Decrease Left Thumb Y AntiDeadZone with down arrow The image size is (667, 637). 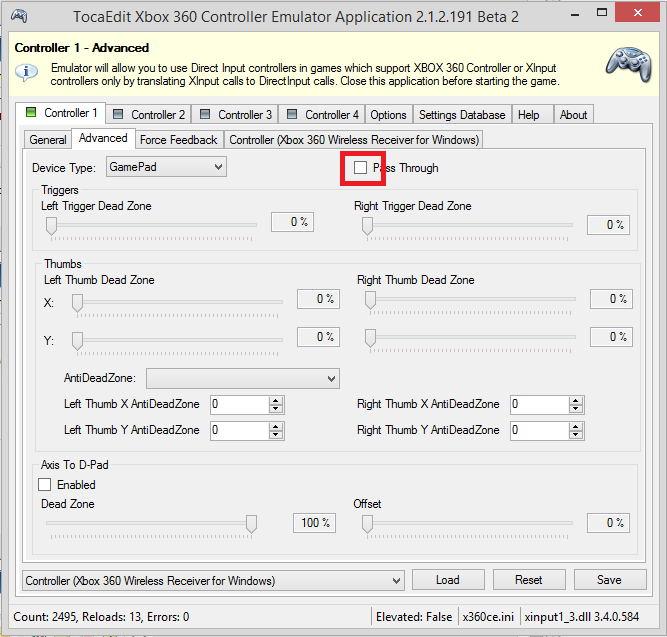pyautogui.click(x=276, y=434)
